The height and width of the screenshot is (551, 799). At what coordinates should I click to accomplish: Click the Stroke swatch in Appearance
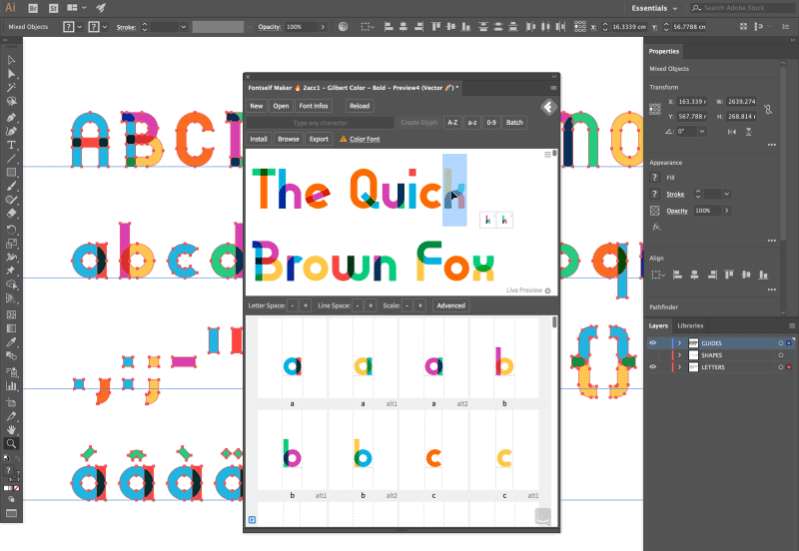point(655,194)
